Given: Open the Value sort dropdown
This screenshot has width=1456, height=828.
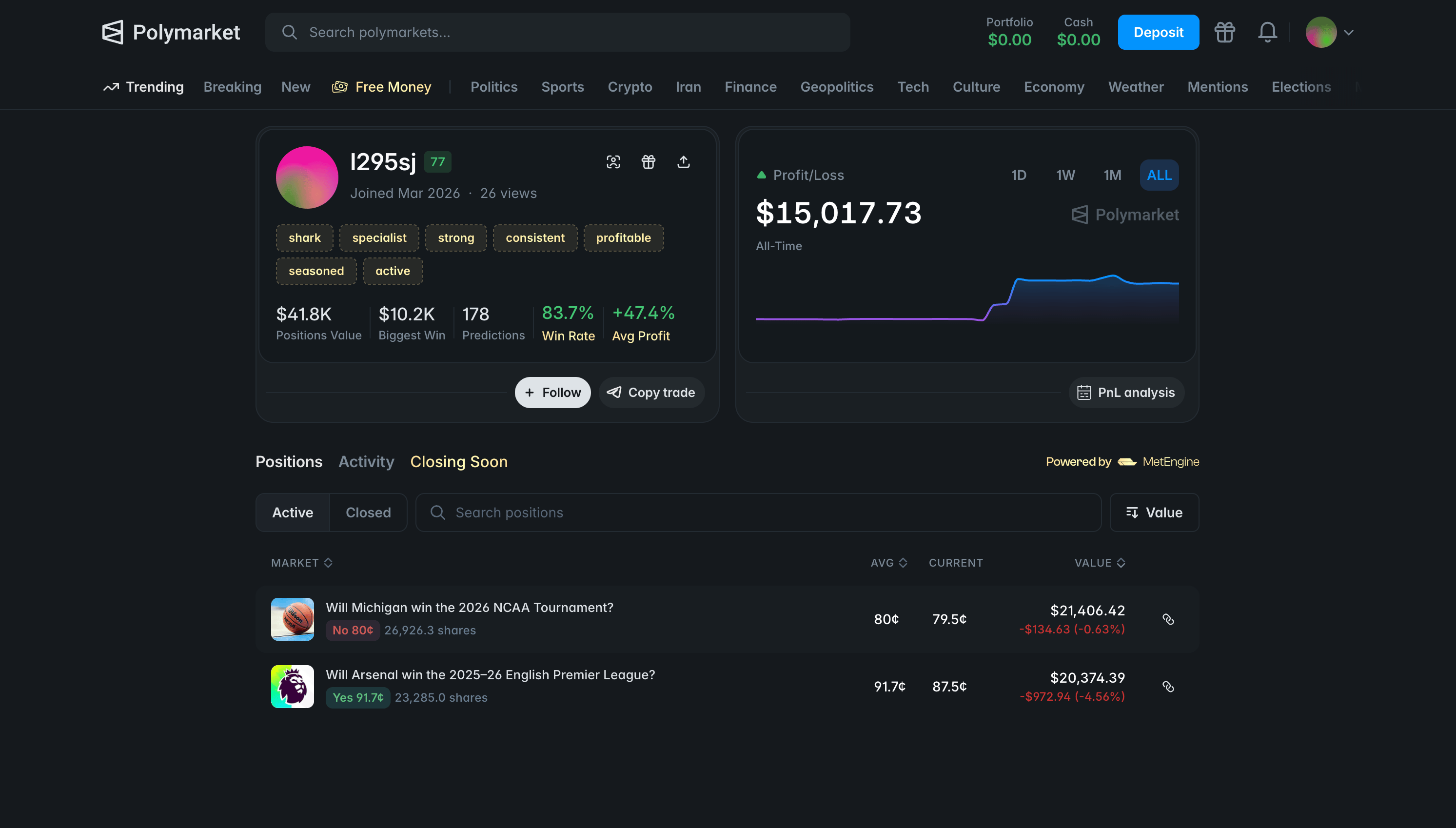Looking at the screenshot, I should click(1154, 513).
